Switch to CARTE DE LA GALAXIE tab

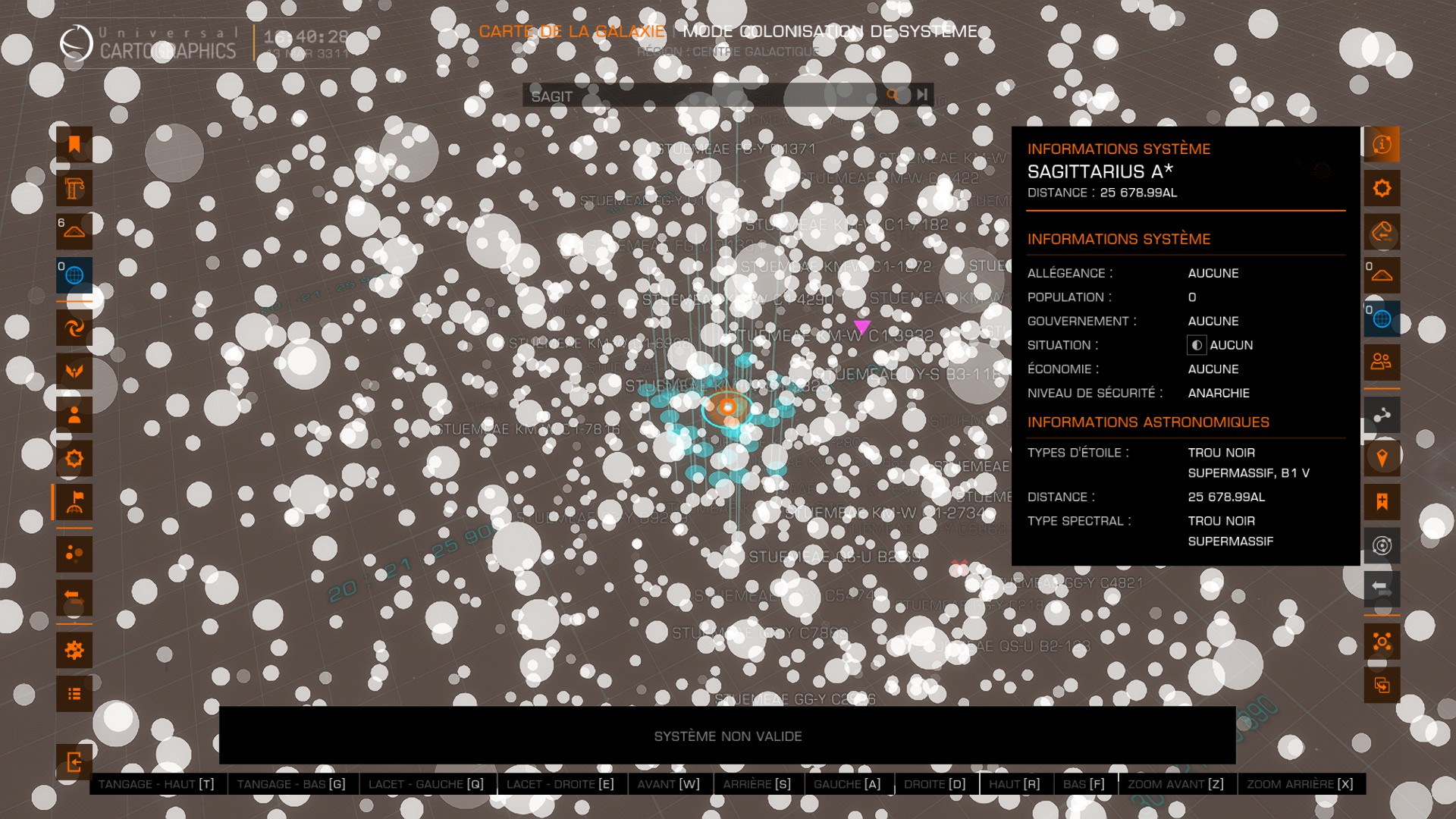[x=572, y=31]
